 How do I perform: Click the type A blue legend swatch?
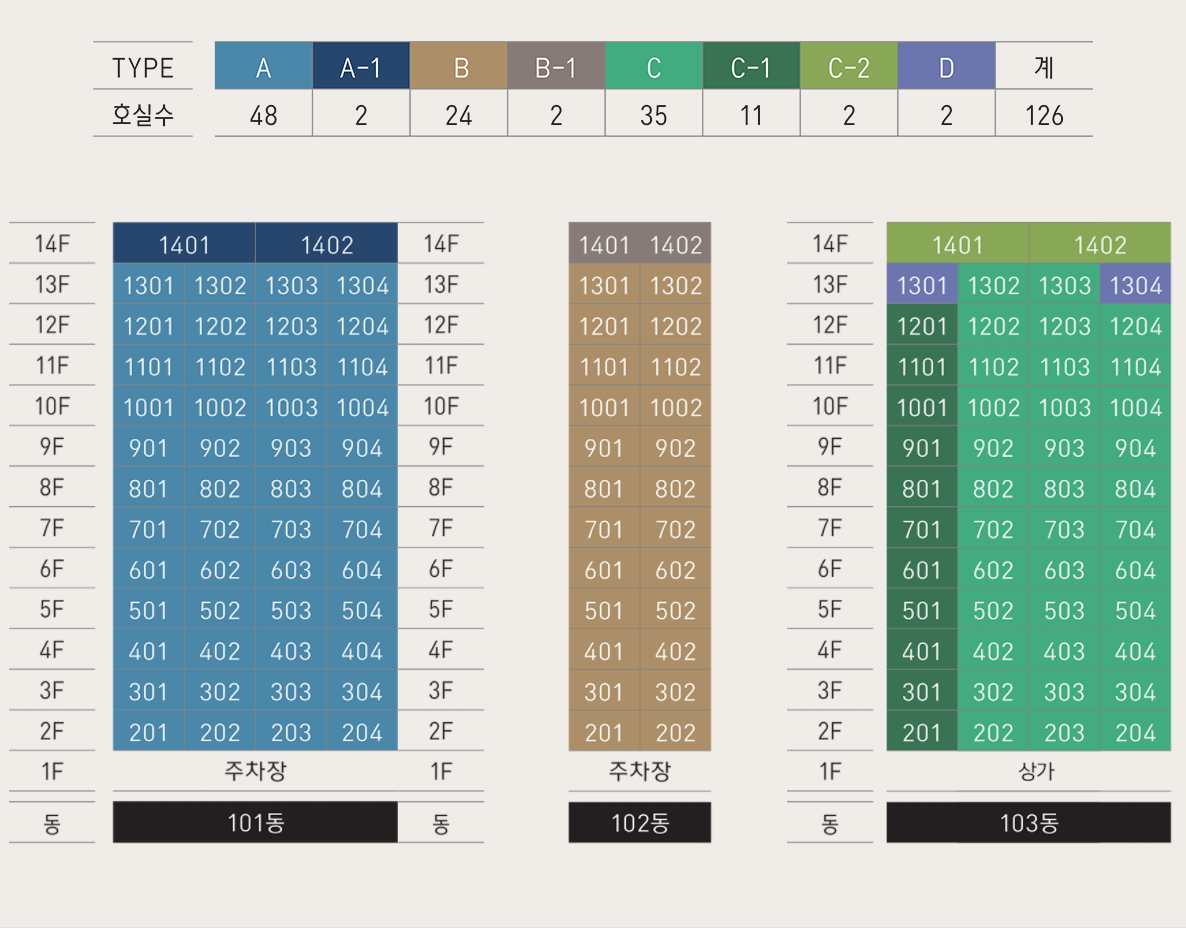[x=264, y=67]
